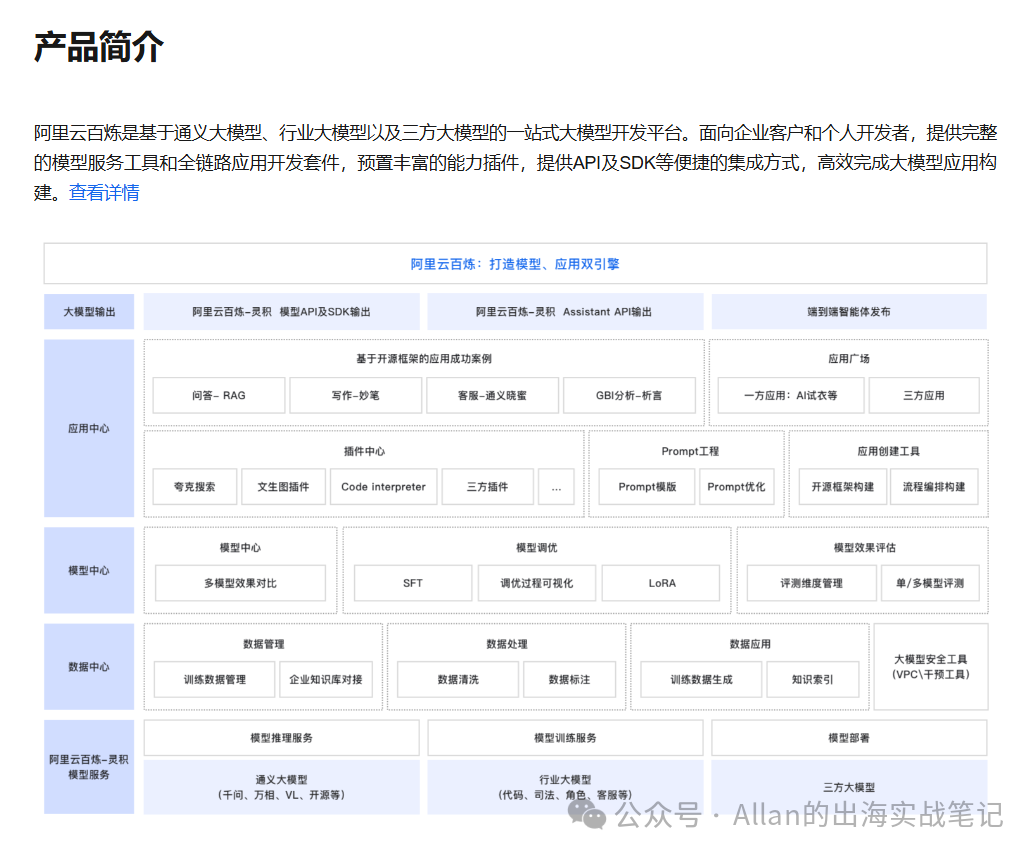The image size is (1036, 856).
Task: Click the Prompt优化 box
Action: 736,487
